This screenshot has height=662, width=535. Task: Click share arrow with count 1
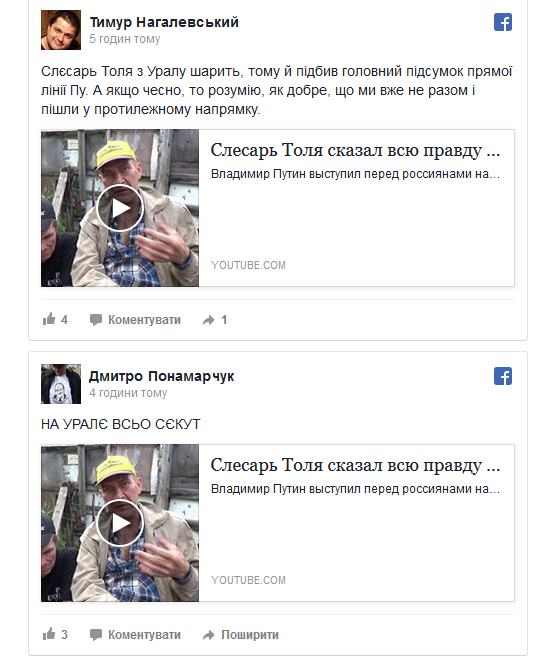pyautogui.click(x=209, y=320)
